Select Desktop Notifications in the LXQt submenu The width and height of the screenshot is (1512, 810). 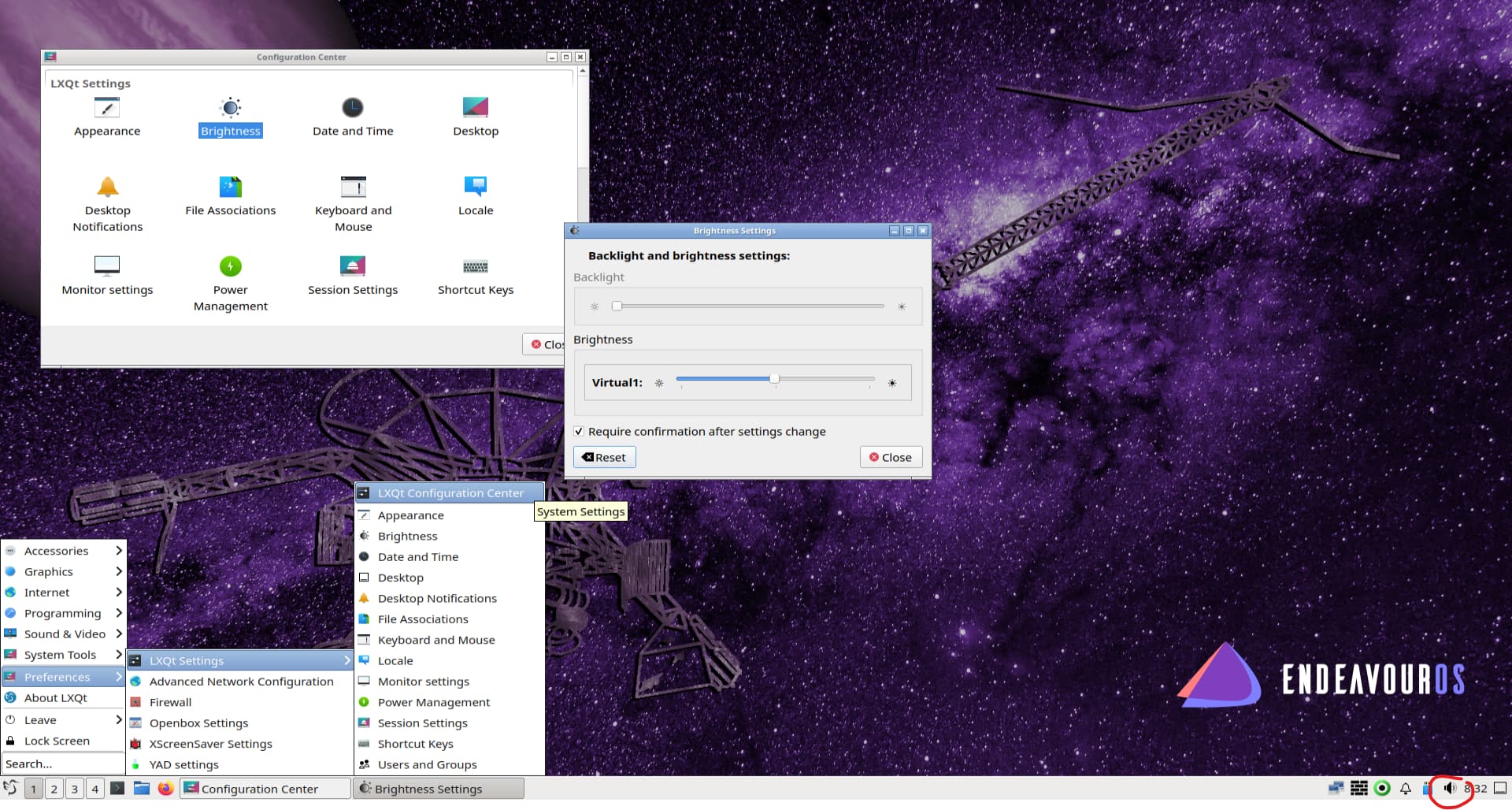click(450, 598)
